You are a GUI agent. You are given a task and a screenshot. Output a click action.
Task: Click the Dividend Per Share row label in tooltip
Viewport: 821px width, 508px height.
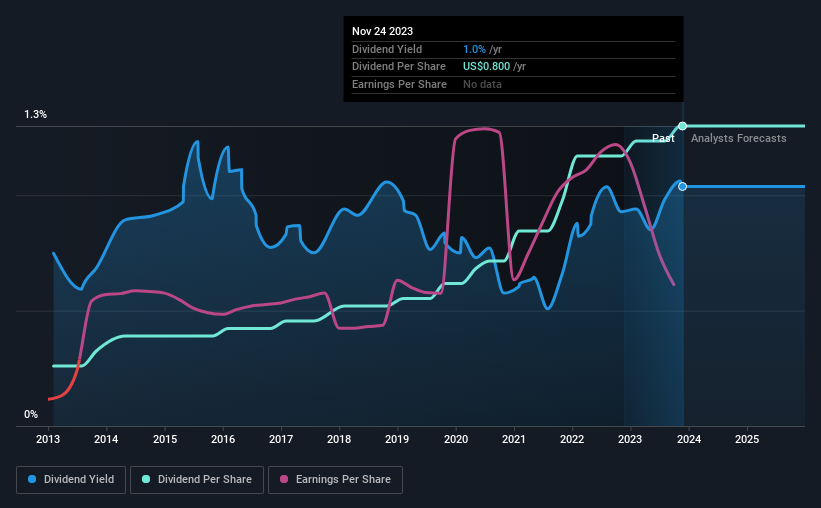[x=399, y=67]
